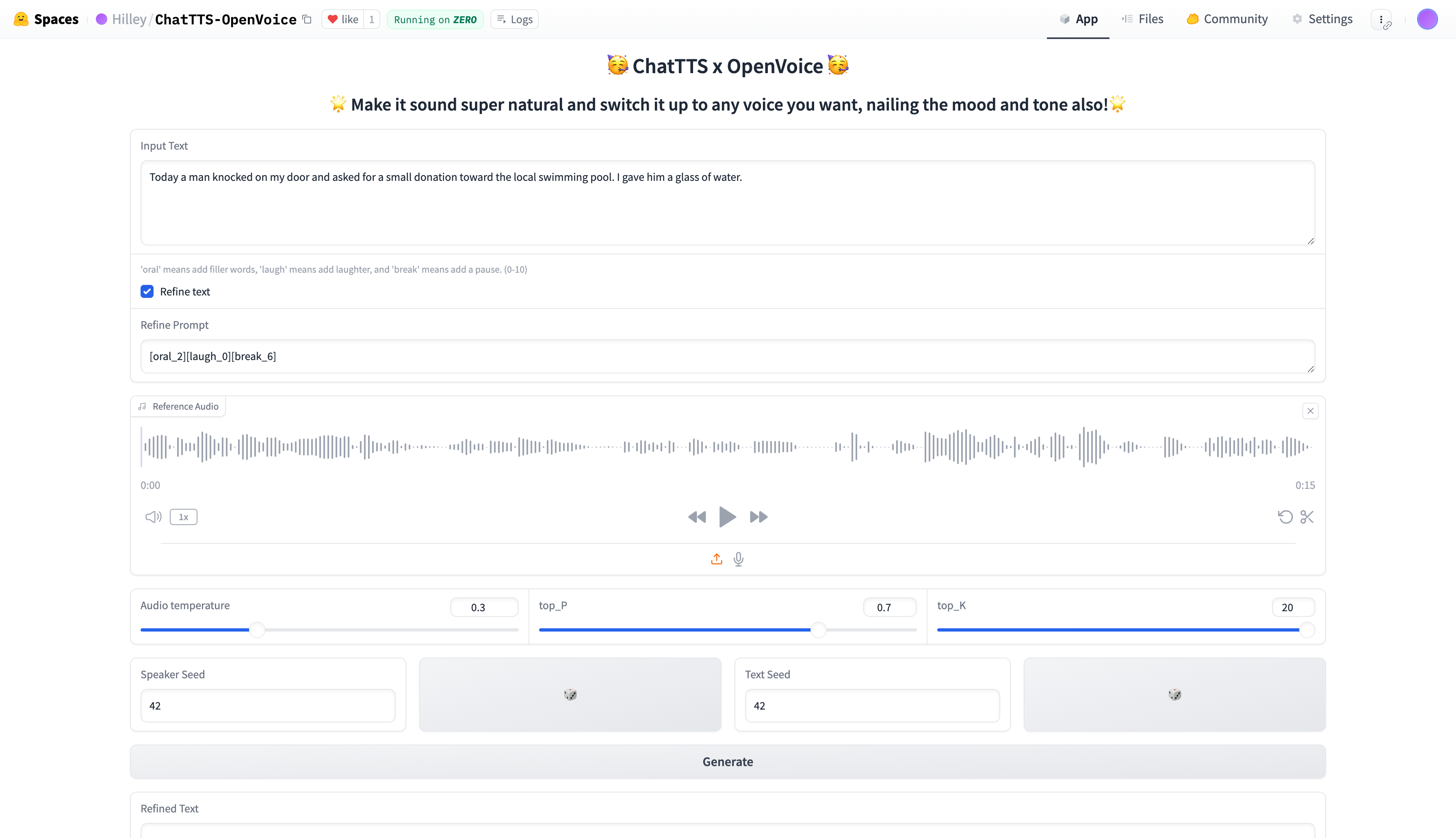Roll a random Speaker Seed dice
The height and width of the screenshot is (838, 1456).
coord(570,694)
